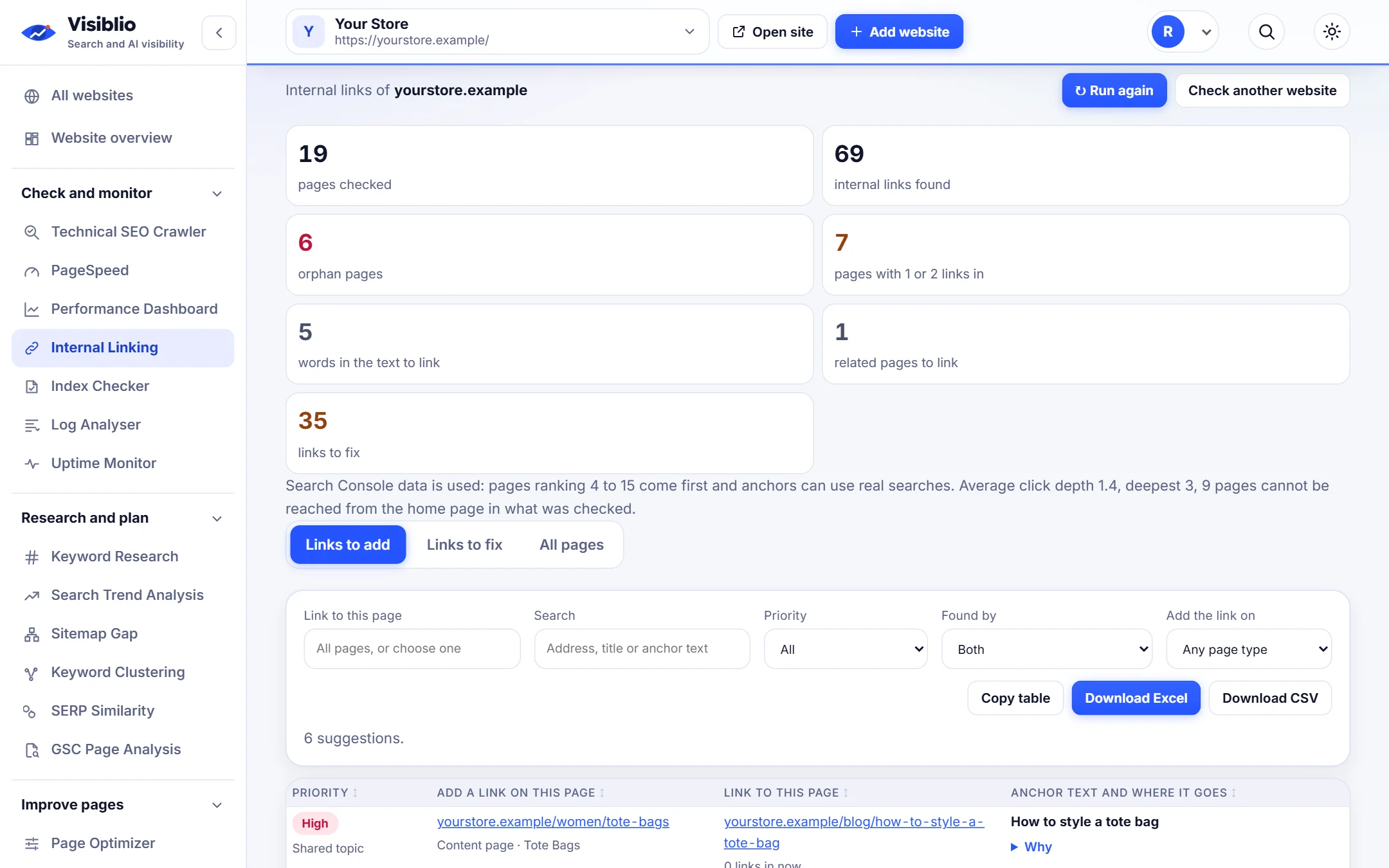Click the Download CSV button
This screenshot has width=1389, height=868.
click(x=1270, y=698)
